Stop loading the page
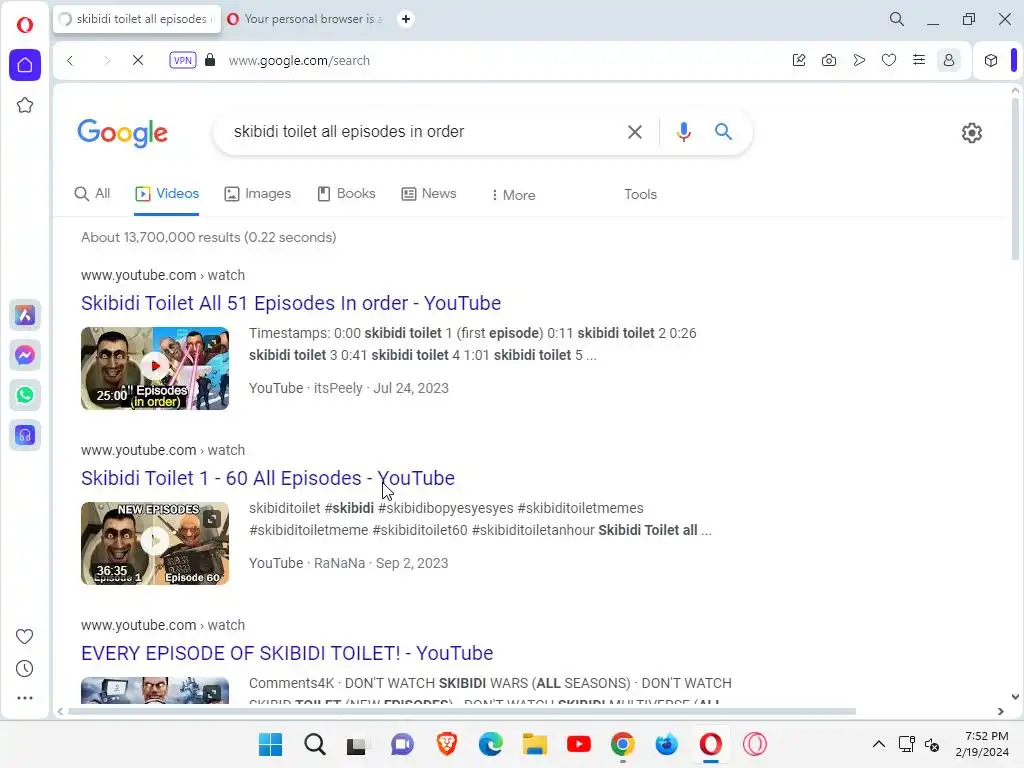 (138, 60)
